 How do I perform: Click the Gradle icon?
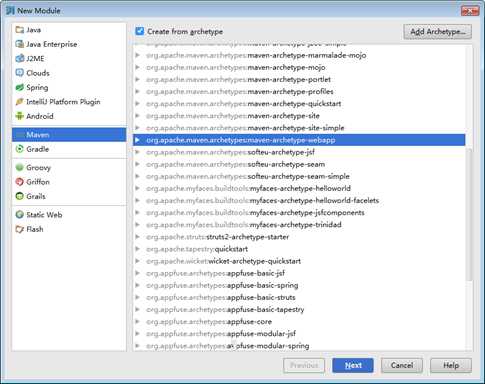(x=20, y=149)
